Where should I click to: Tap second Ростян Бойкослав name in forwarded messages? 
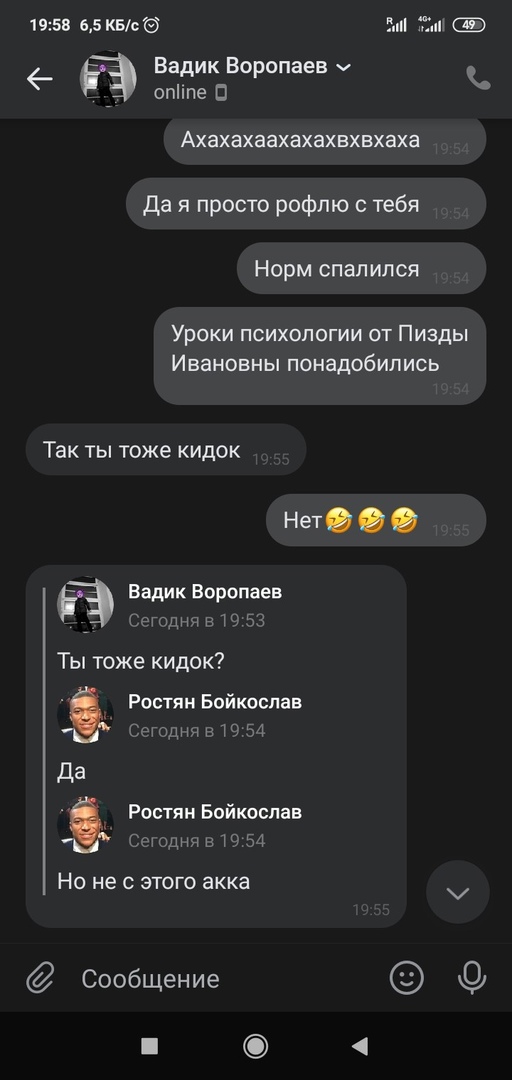click(215, 812)
